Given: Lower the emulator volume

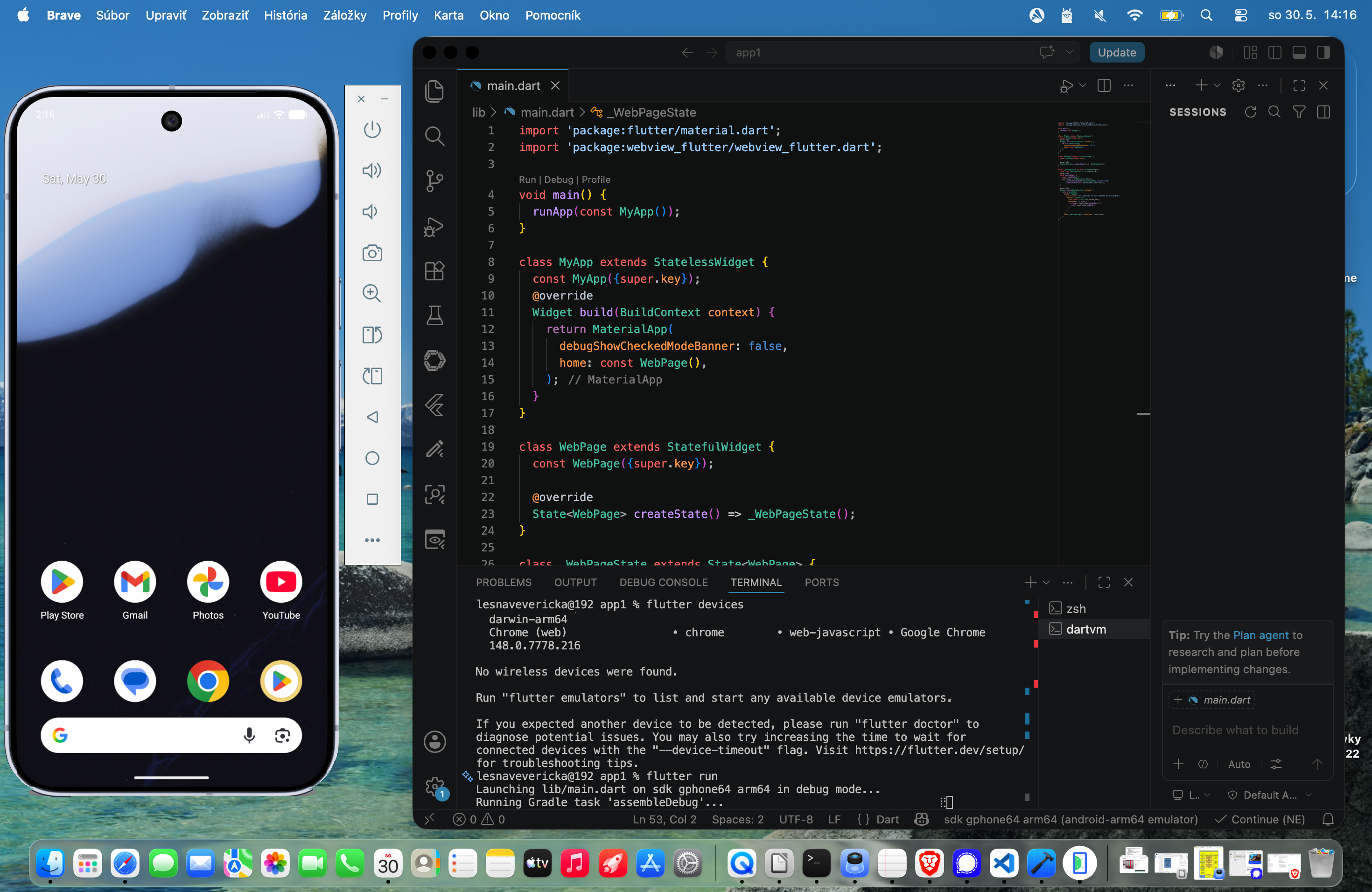Looking at the screenshot, I should pos(371,211).
